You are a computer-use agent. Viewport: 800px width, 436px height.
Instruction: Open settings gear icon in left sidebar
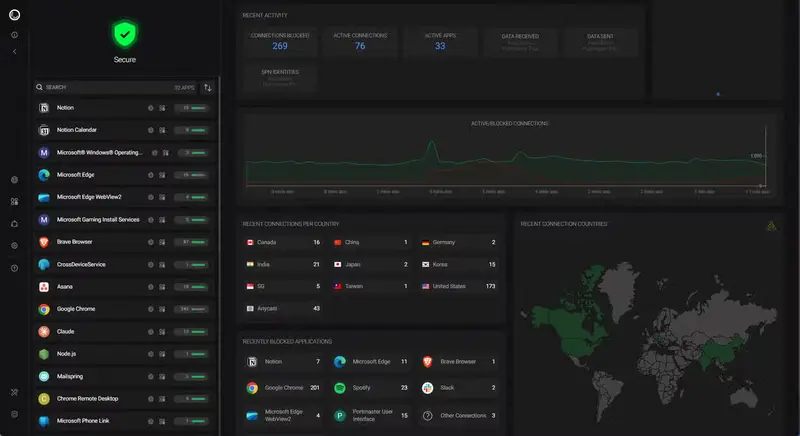click(14, 245)
